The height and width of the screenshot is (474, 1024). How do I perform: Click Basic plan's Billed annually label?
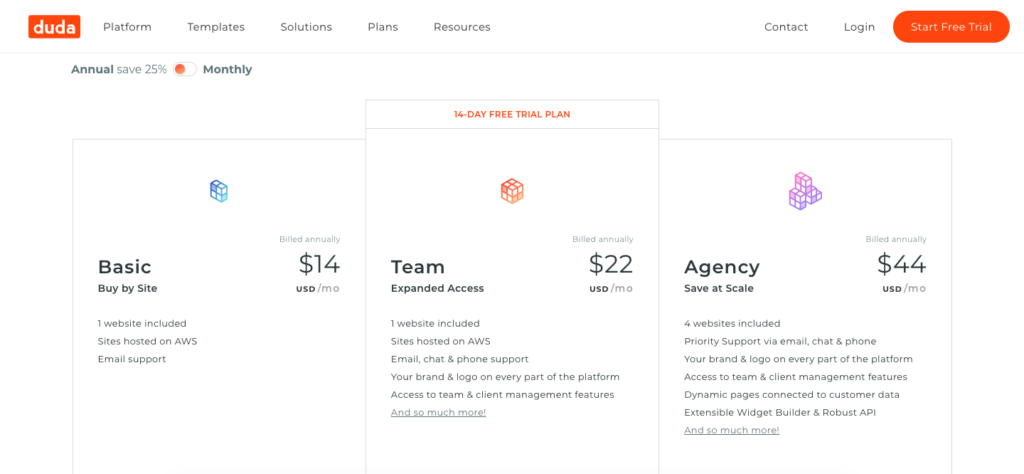tap(310, 240)
